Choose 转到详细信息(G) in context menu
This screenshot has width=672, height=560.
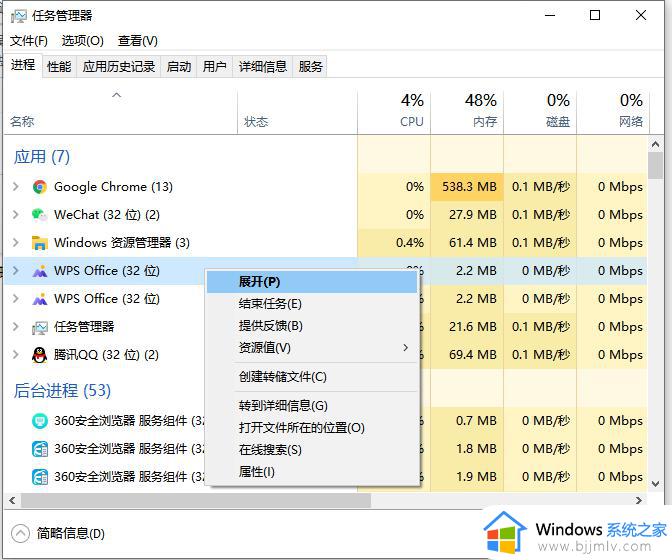tap(312, 406)
